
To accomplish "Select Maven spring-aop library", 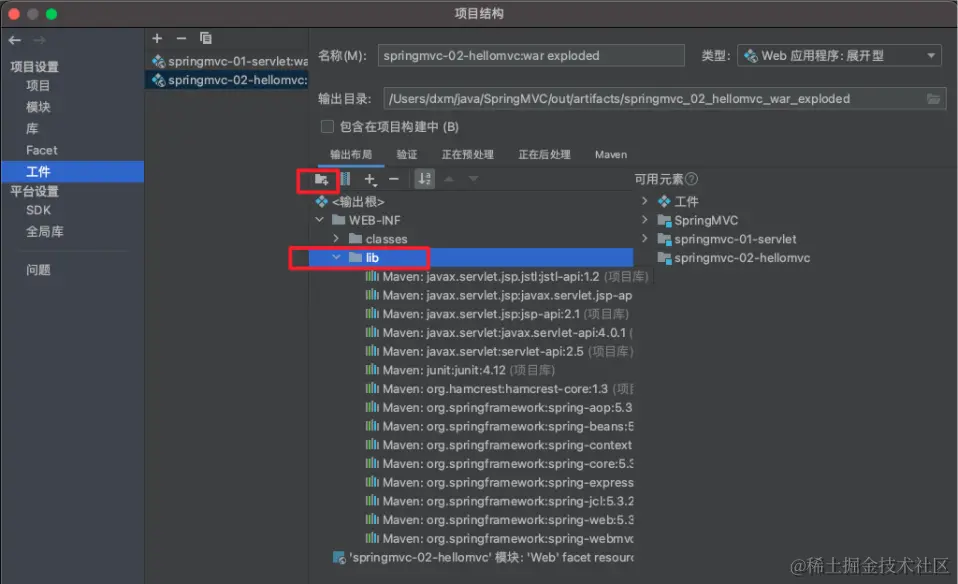I will coord(499,407).
